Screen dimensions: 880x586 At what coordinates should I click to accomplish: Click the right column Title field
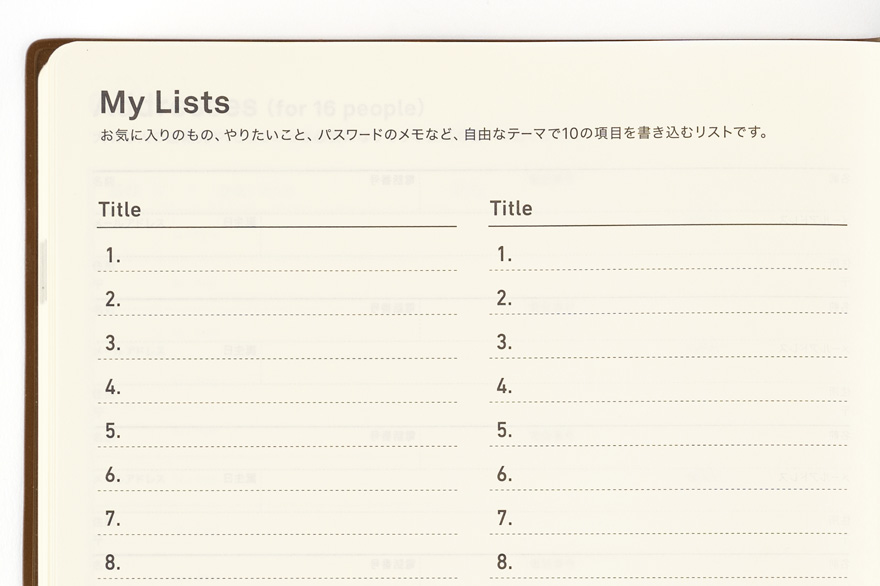[668, 209]
